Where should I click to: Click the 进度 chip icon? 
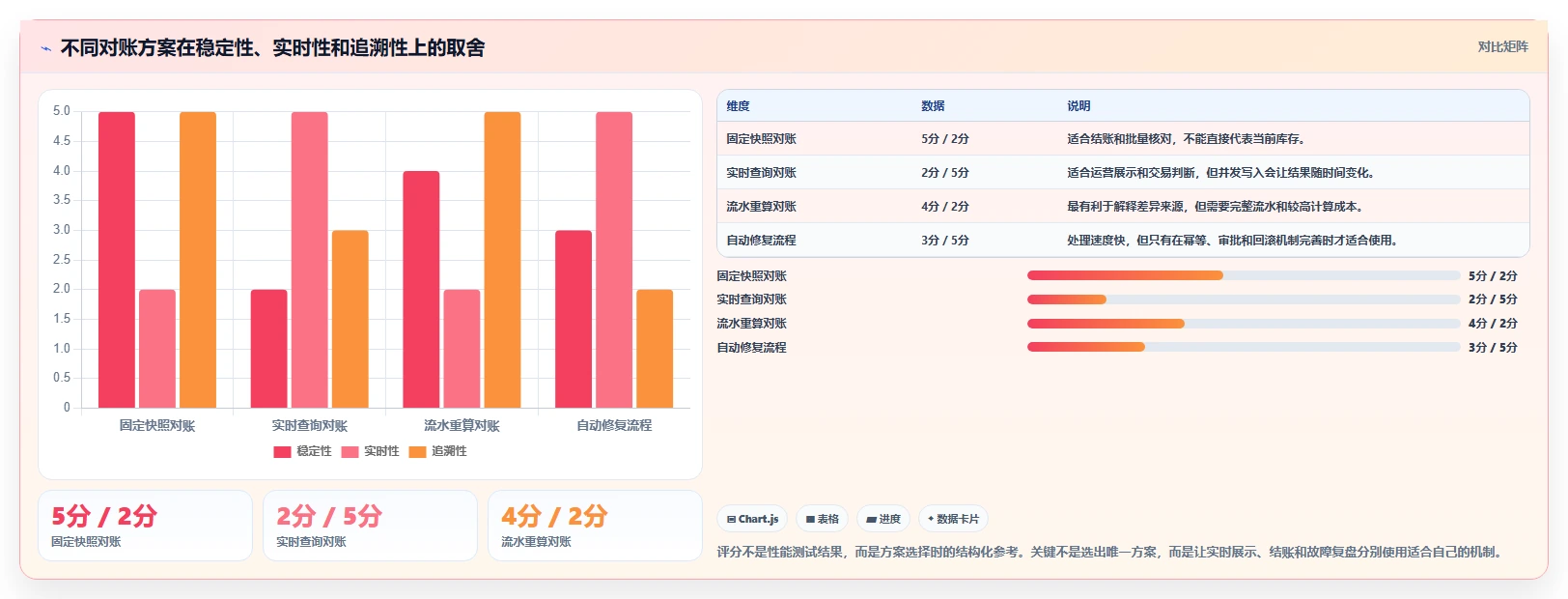[871, 520]
